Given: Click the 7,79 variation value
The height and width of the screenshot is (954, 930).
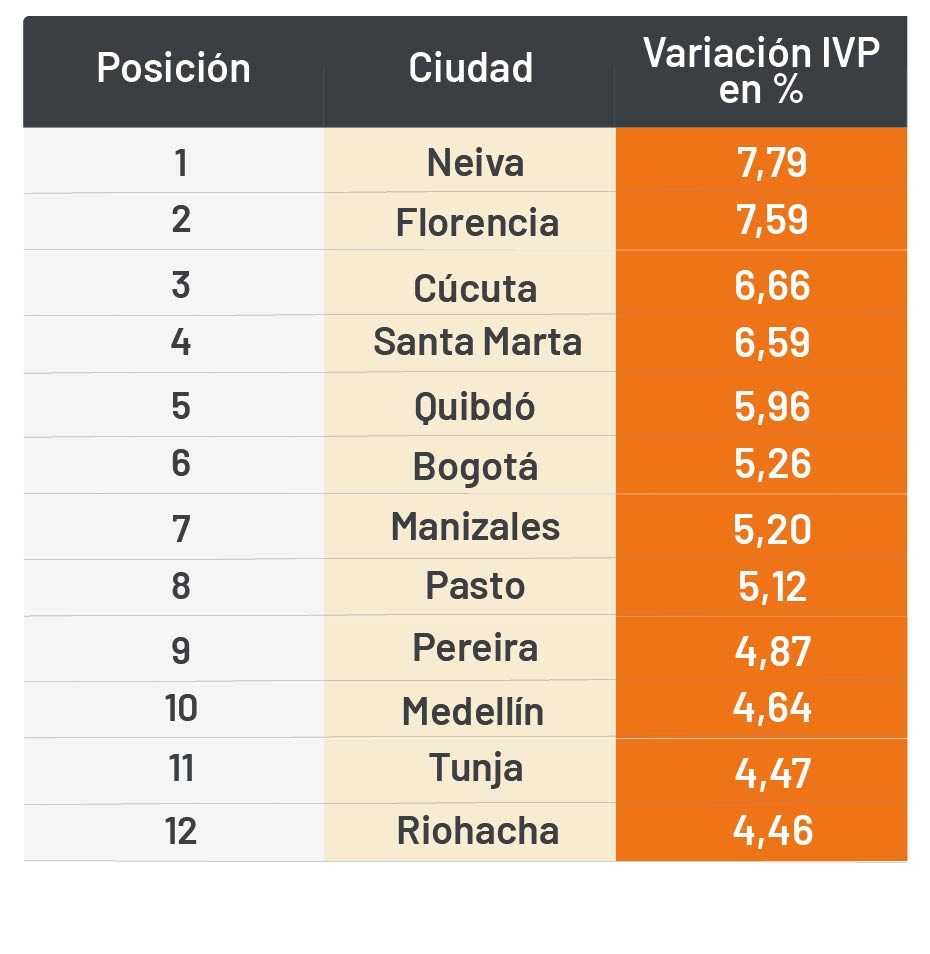Looking at the screenshot, I should click(x=771, y=162).
